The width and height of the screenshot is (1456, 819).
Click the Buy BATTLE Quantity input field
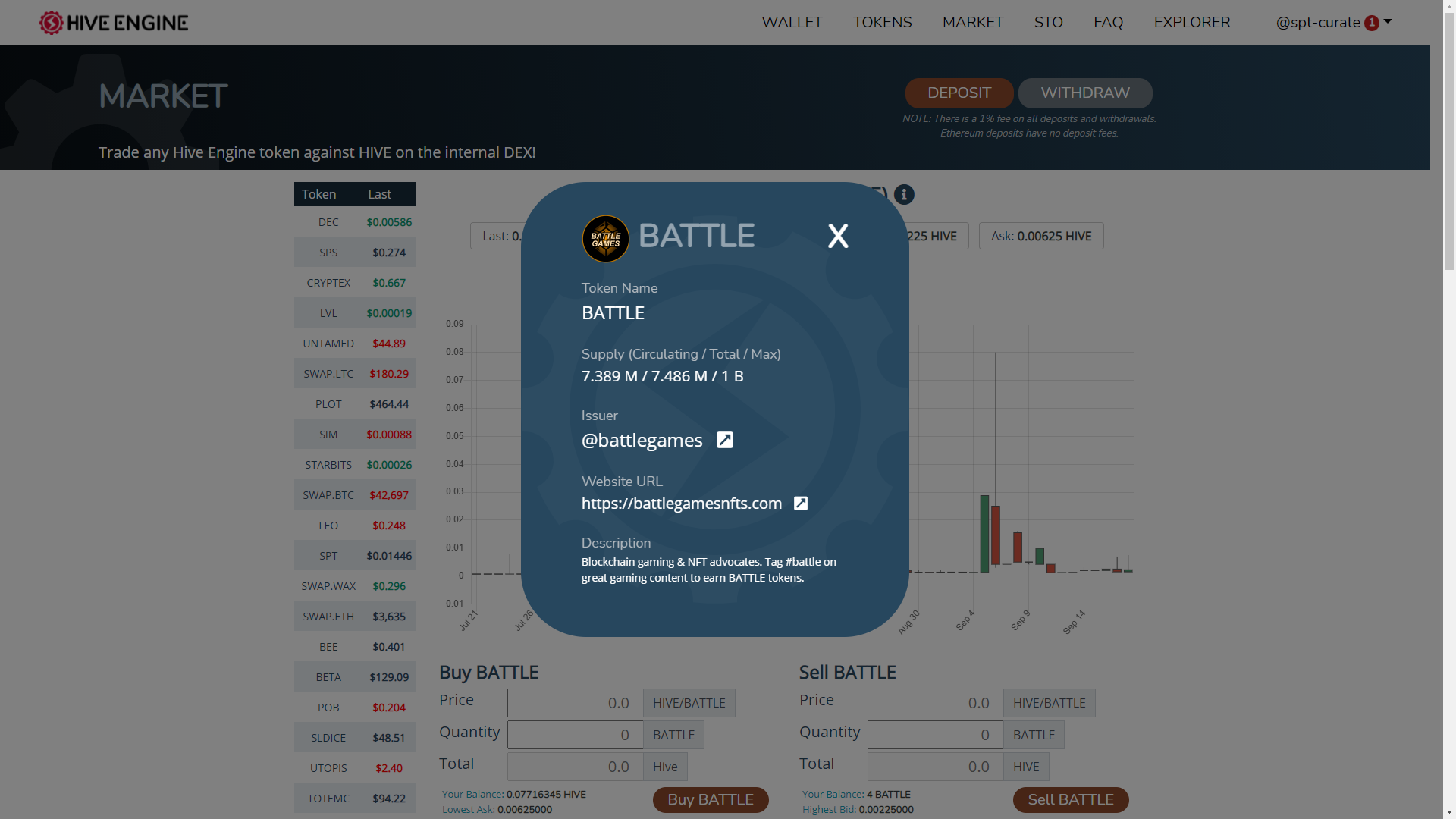pos(575,735)
